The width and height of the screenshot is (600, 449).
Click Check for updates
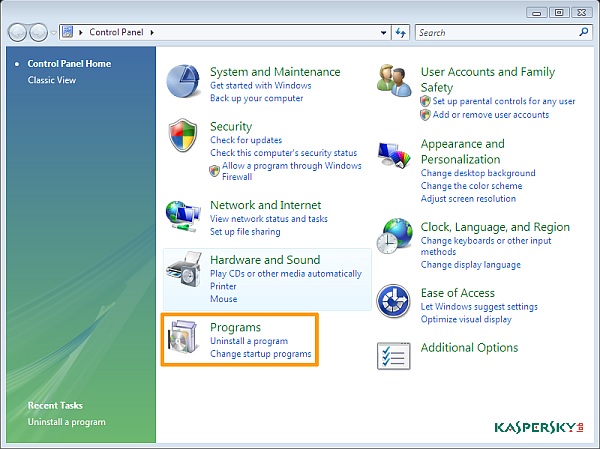coord(246,140)
